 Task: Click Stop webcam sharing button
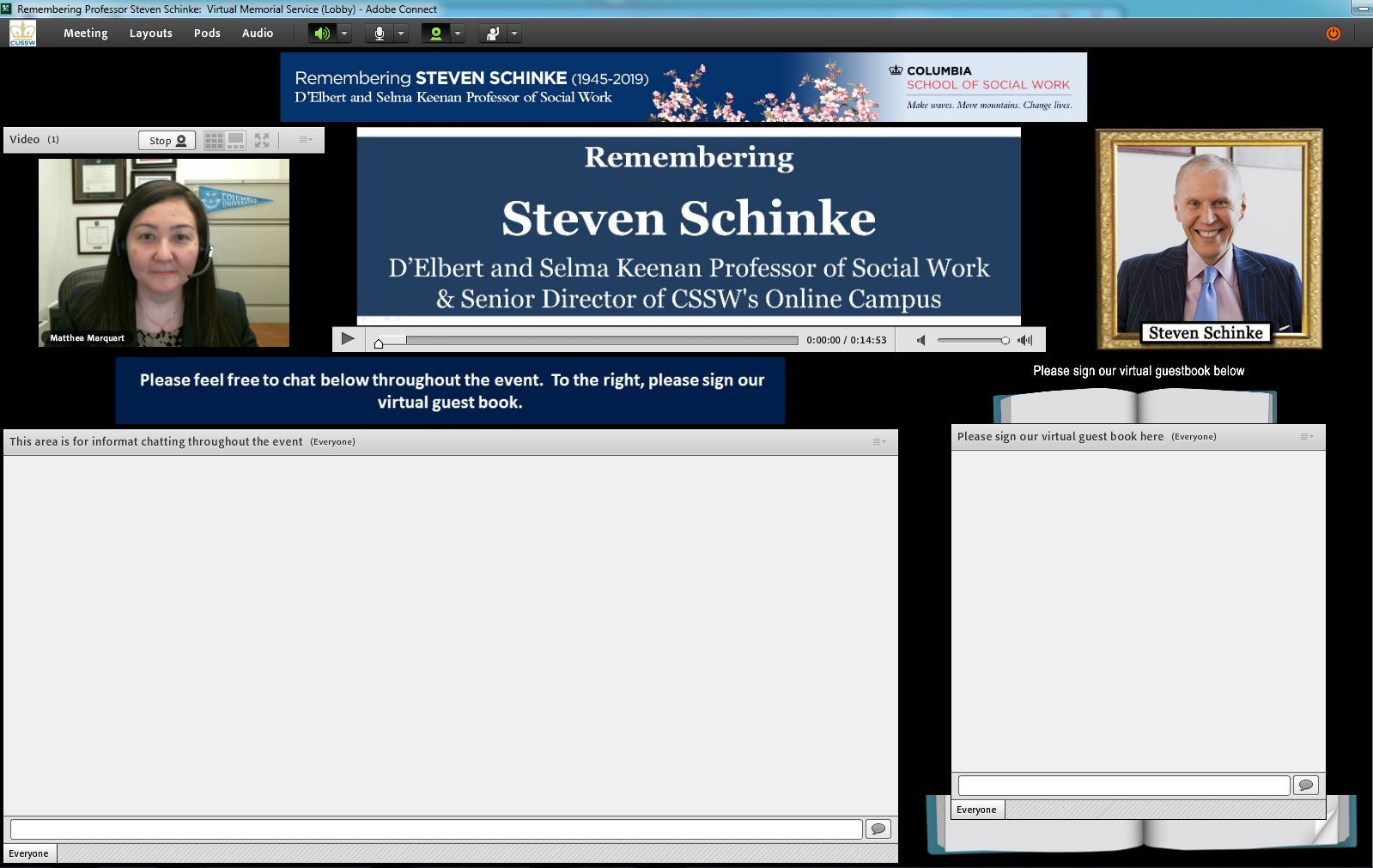167,140
